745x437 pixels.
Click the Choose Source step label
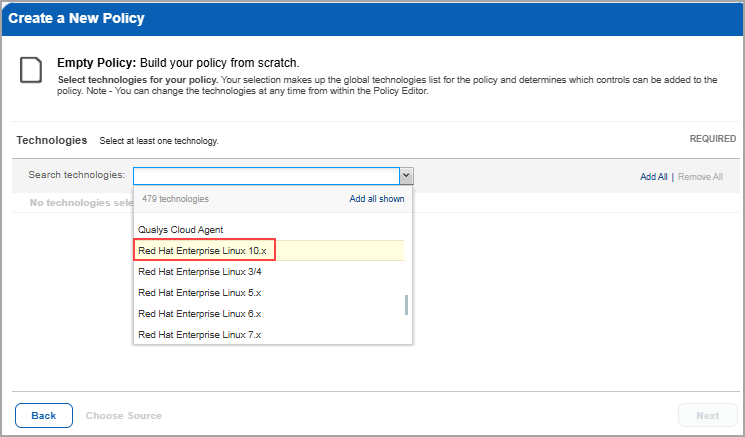[x=124, y=416]
